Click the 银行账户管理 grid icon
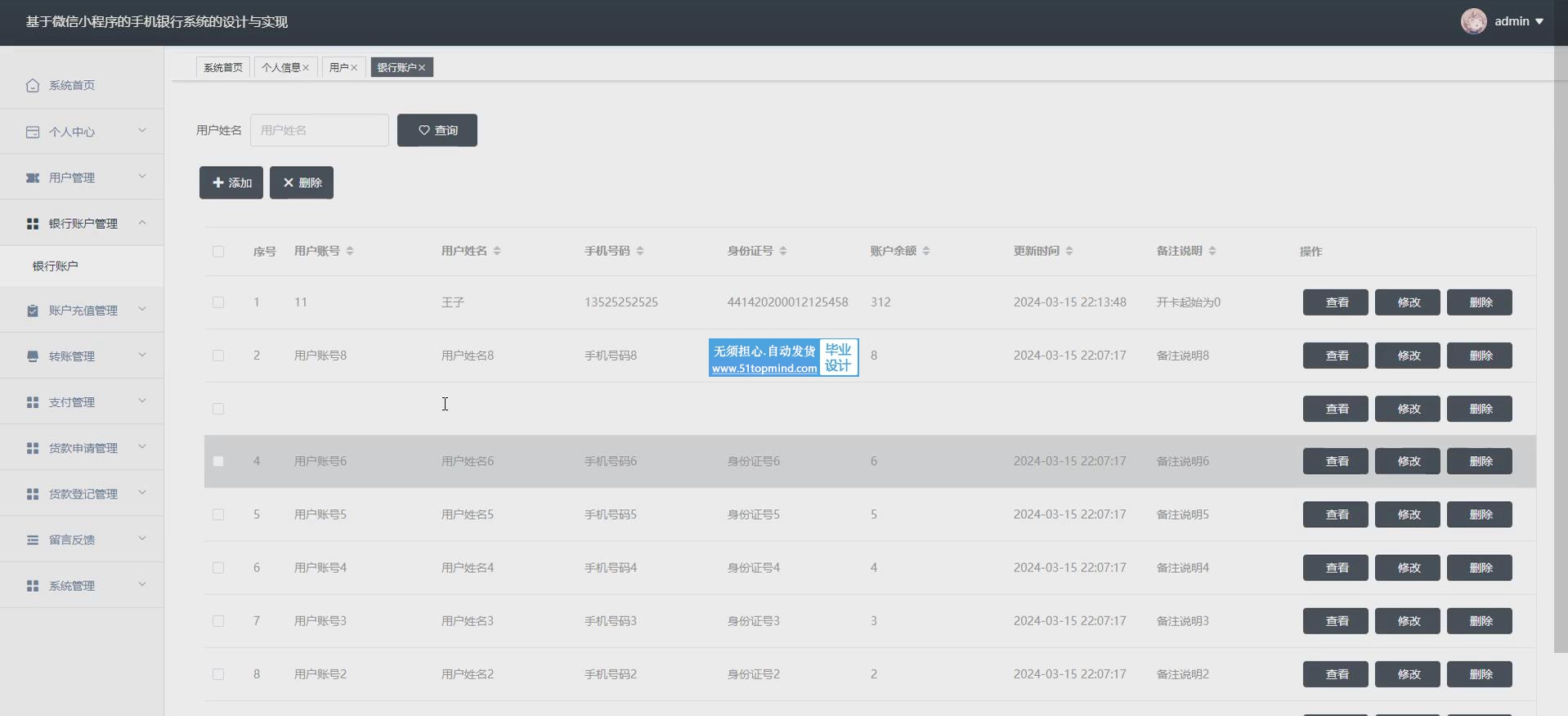 [33, 223]
